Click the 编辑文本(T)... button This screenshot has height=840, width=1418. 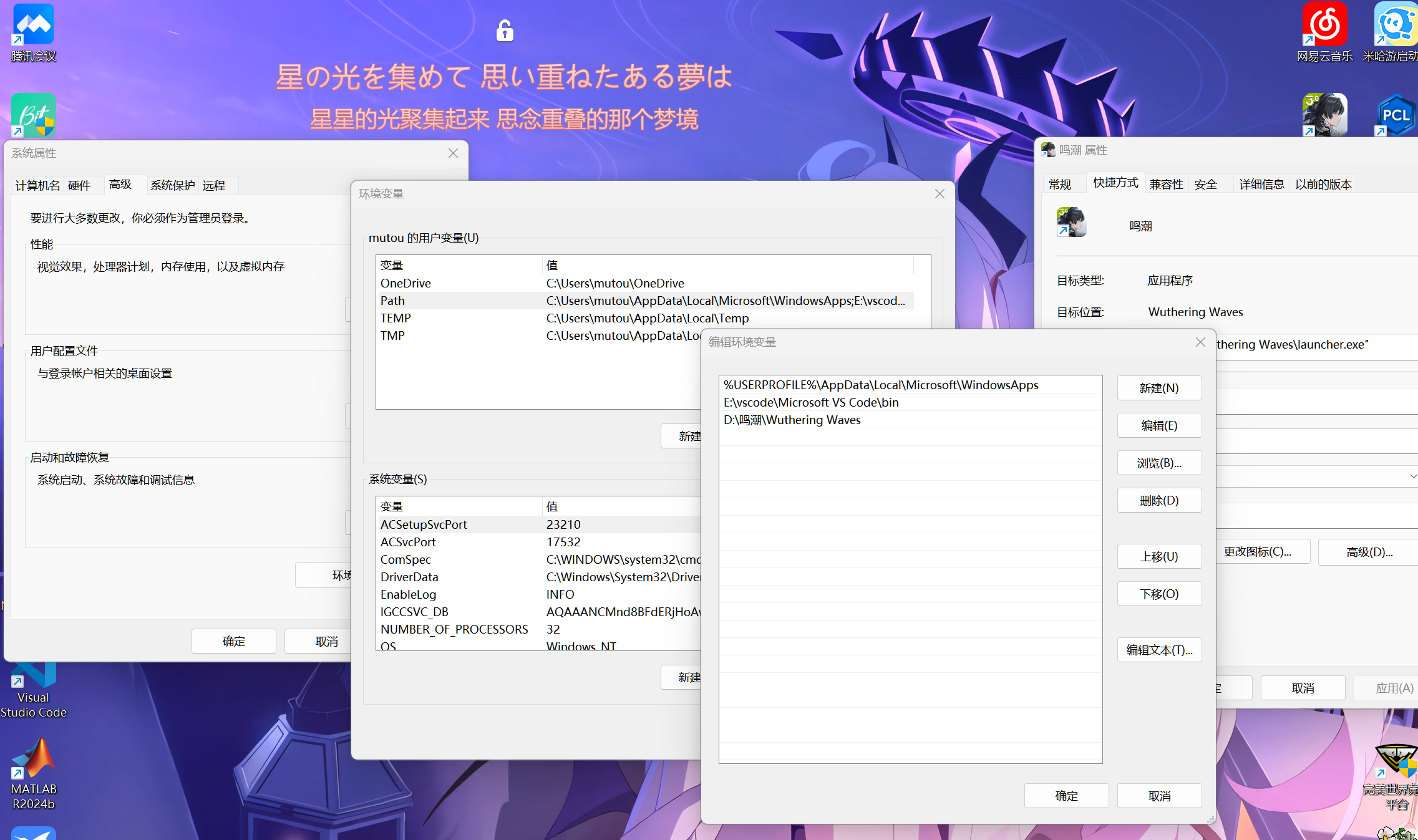pos(1158,650)
